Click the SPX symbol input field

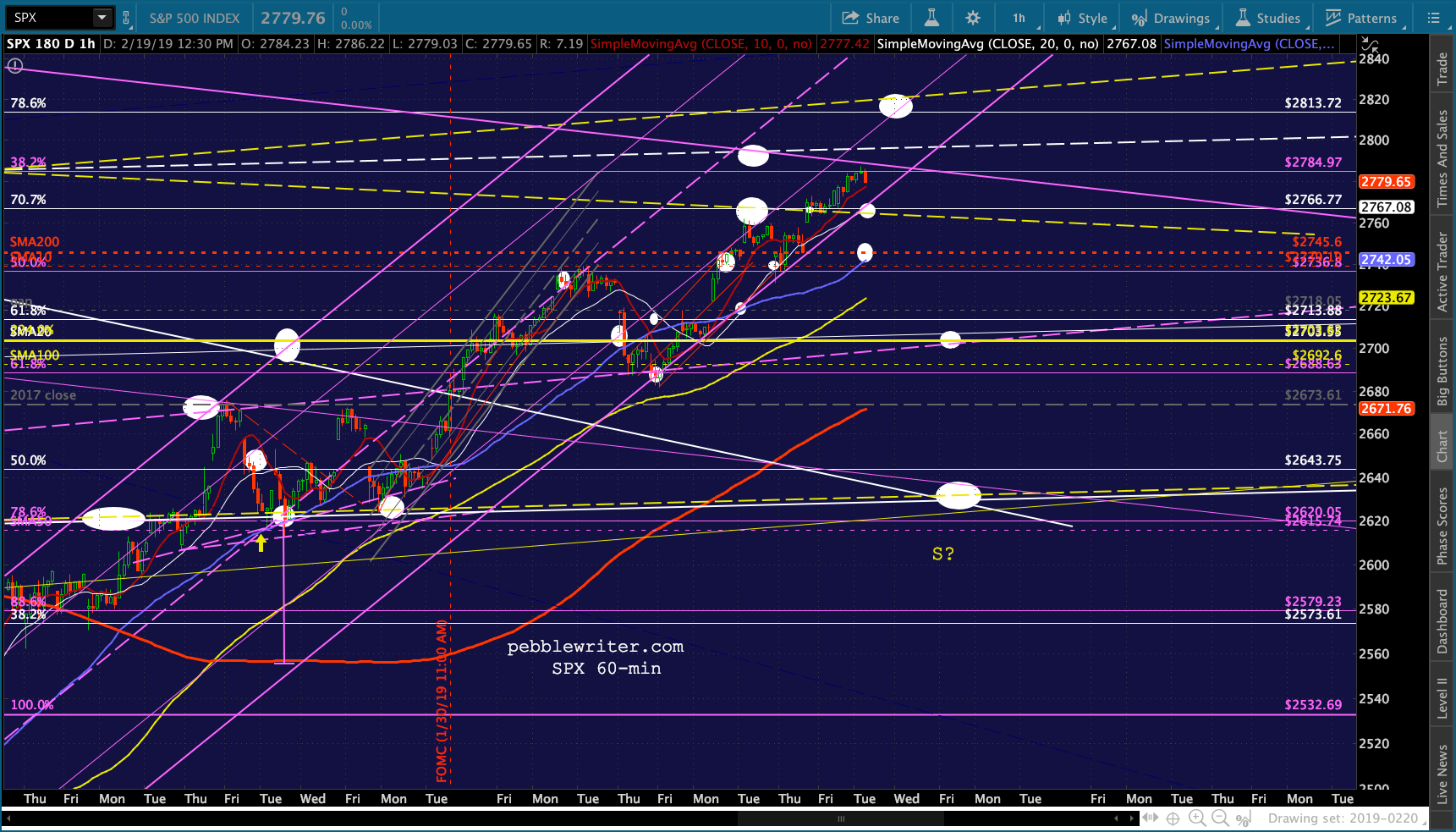(x=49, y=18)
